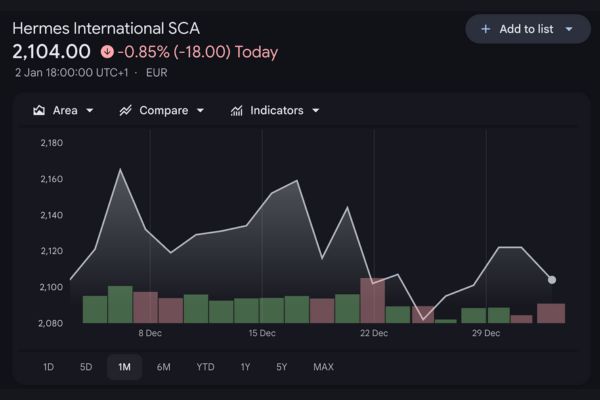Click the Compare lines icon
600x400 pixels.
pos(125,110)
